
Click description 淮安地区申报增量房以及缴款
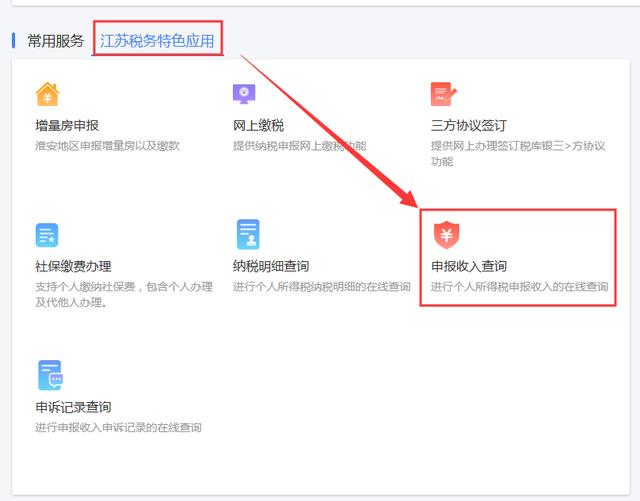[x=107, y=146]
